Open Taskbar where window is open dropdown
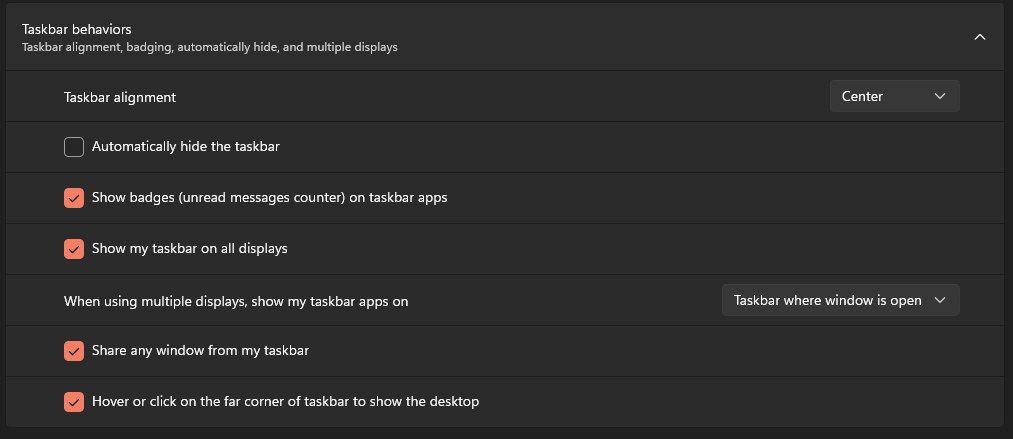The width and height of the screenshot is (1013, 439). [841, 300]
